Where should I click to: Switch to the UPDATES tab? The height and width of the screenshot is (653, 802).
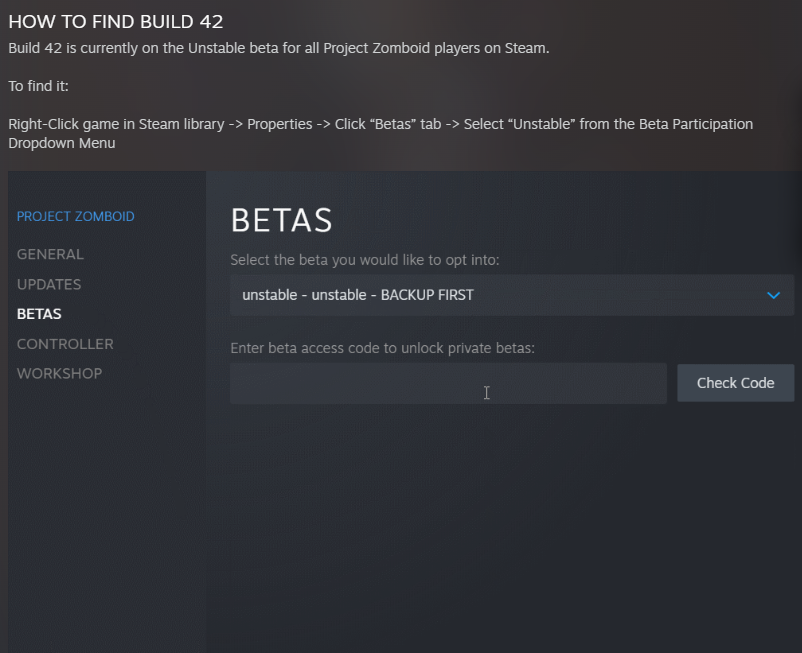pos(49,284)
